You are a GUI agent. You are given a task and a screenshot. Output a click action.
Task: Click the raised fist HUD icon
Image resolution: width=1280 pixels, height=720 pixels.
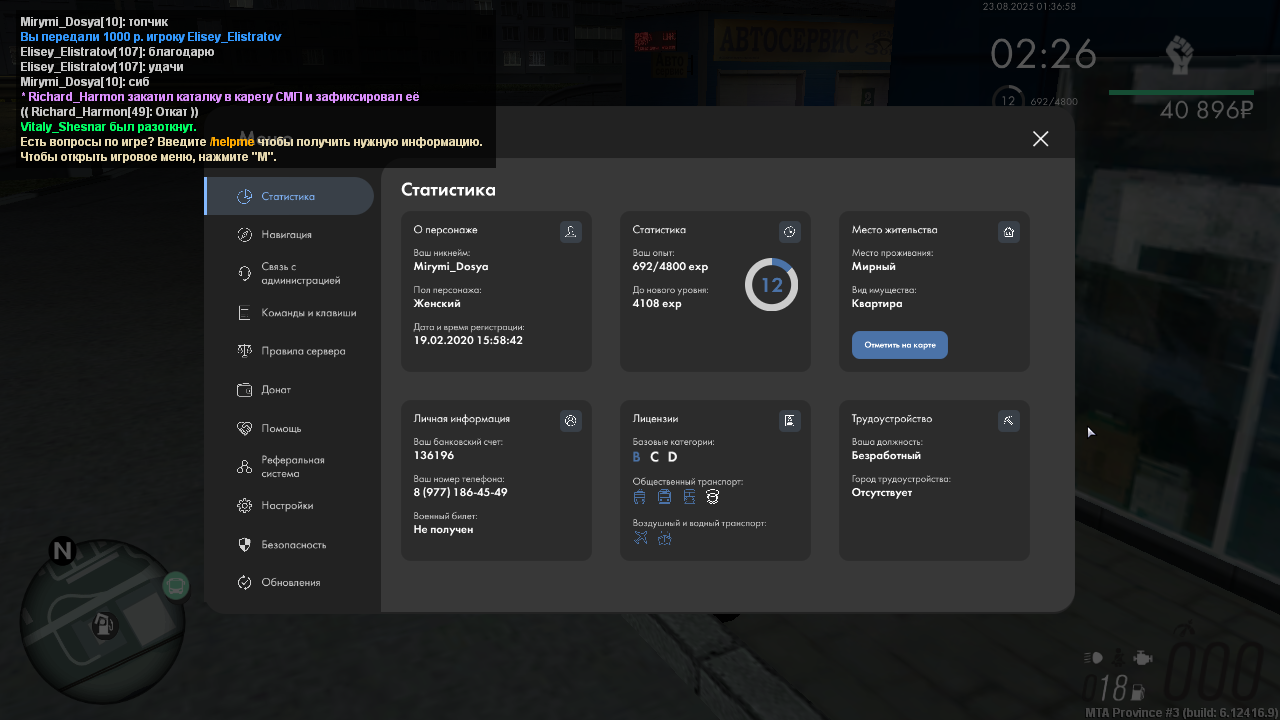(1180, 55)
